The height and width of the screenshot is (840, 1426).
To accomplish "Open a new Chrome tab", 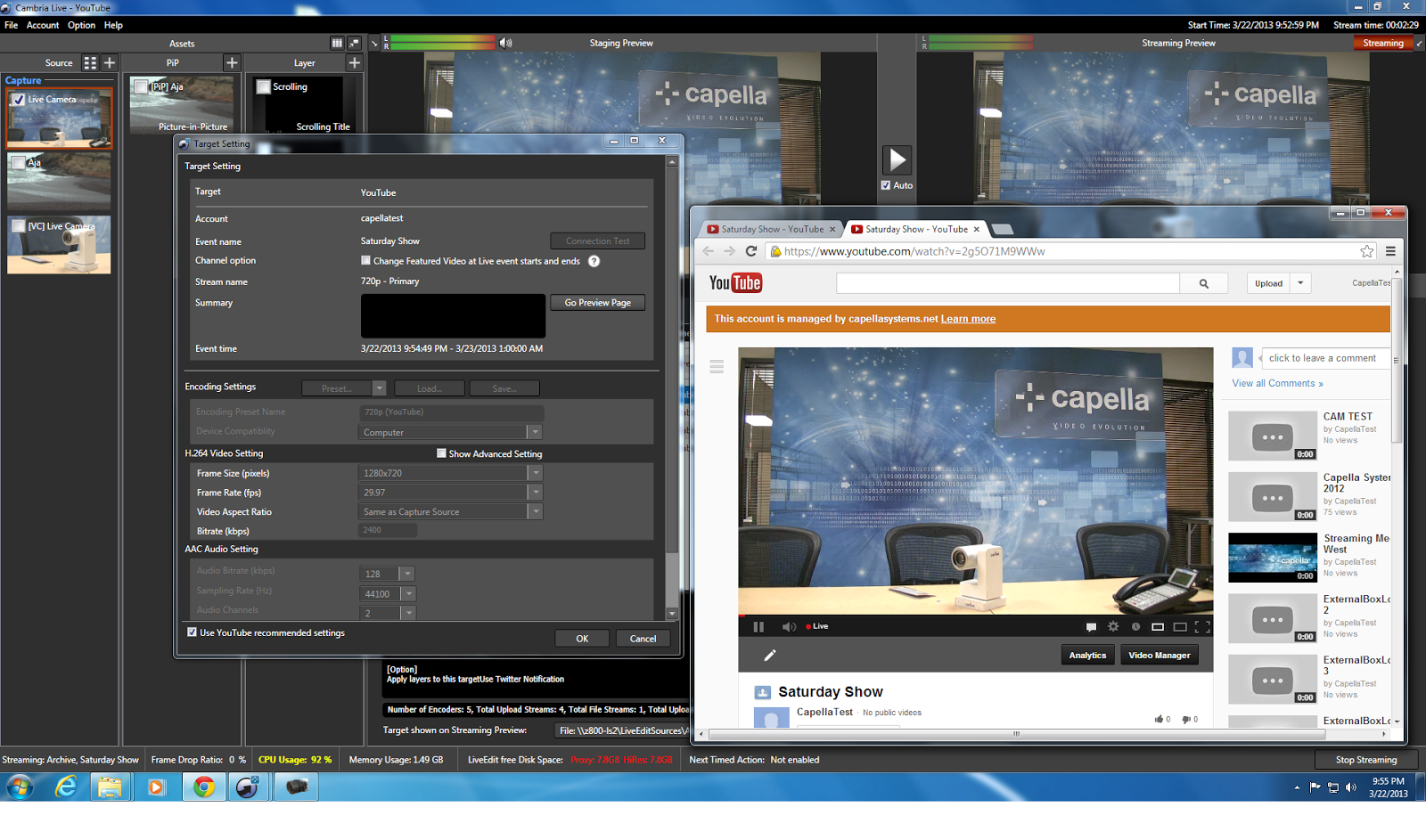I will [x=1003, y=229].
